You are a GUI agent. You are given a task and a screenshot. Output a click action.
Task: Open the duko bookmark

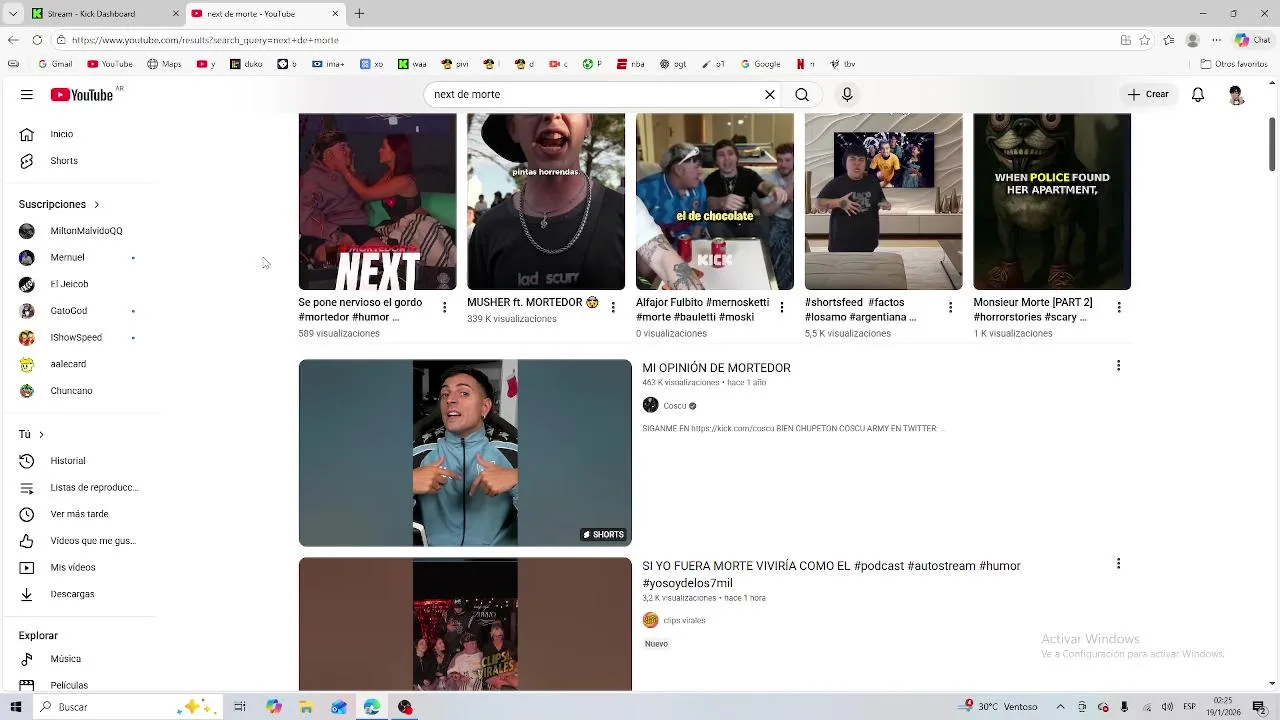coord(246,64)
